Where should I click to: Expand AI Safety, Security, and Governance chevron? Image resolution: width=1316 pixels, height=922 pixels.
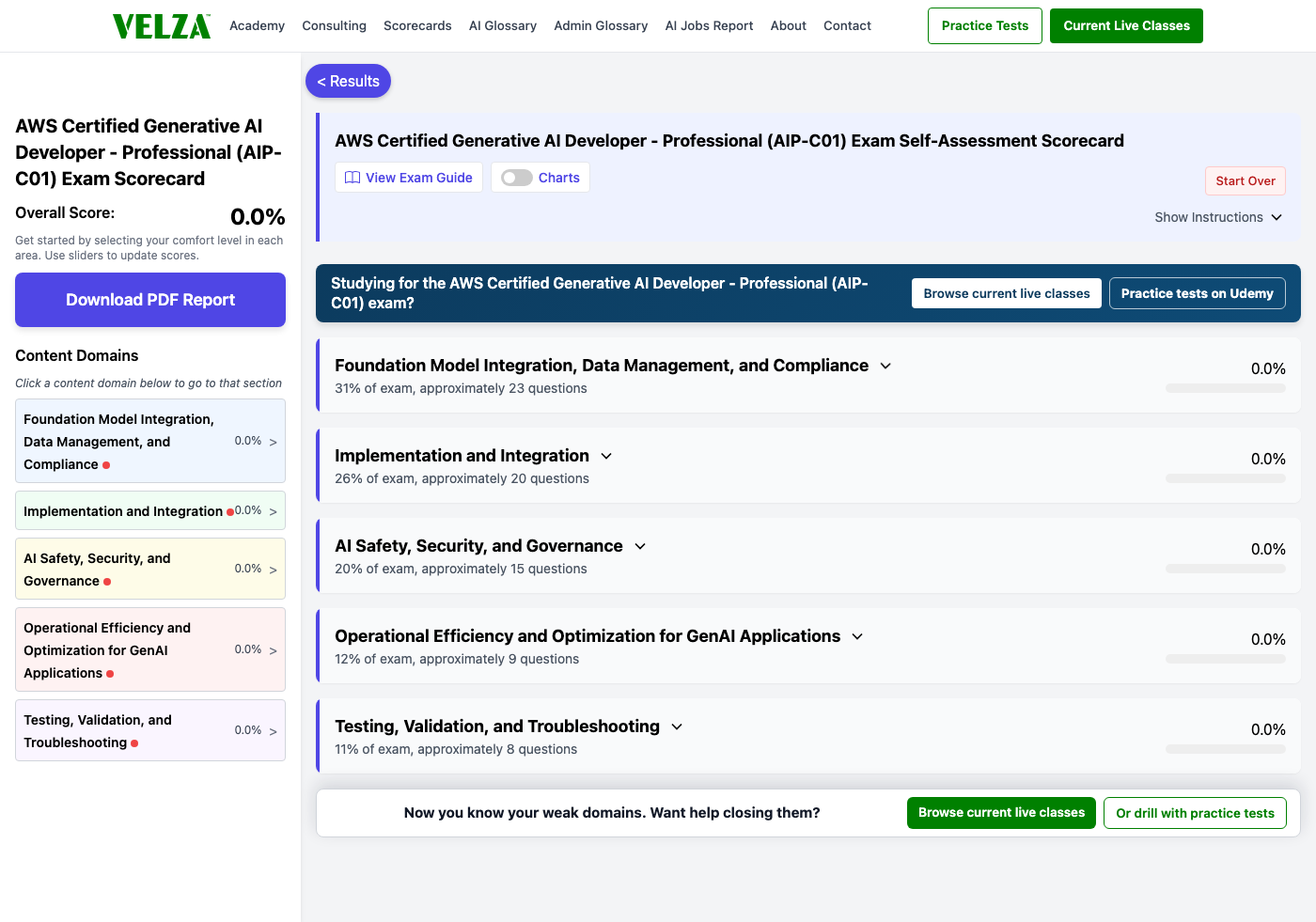(640, 546)
